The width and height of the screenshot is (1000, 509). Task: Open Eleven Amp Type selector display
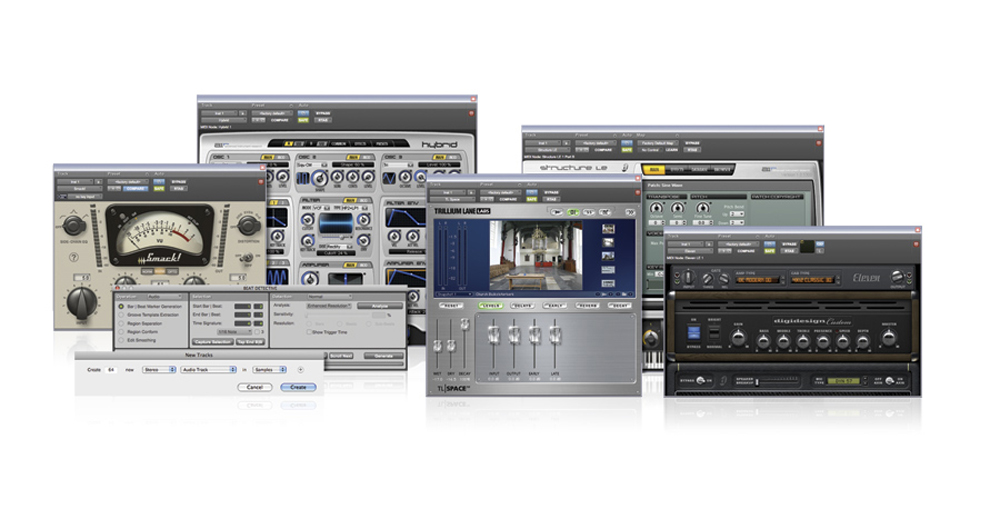click(758, 280)
